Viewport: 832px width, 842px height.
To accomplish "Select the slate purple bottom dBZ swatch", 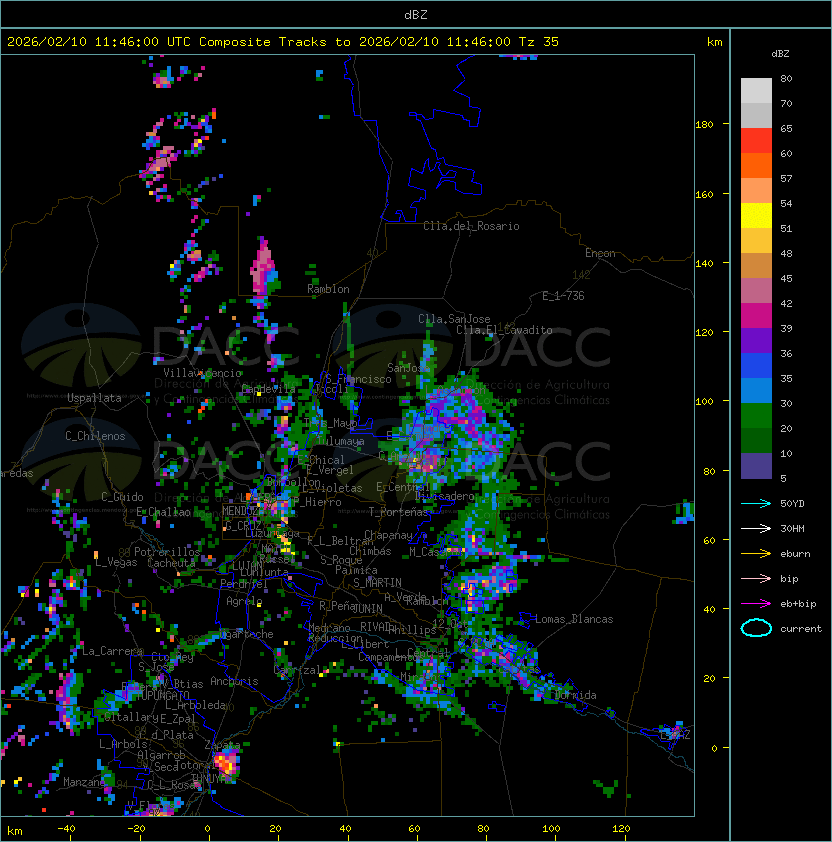I will click(x=756, y=466).
